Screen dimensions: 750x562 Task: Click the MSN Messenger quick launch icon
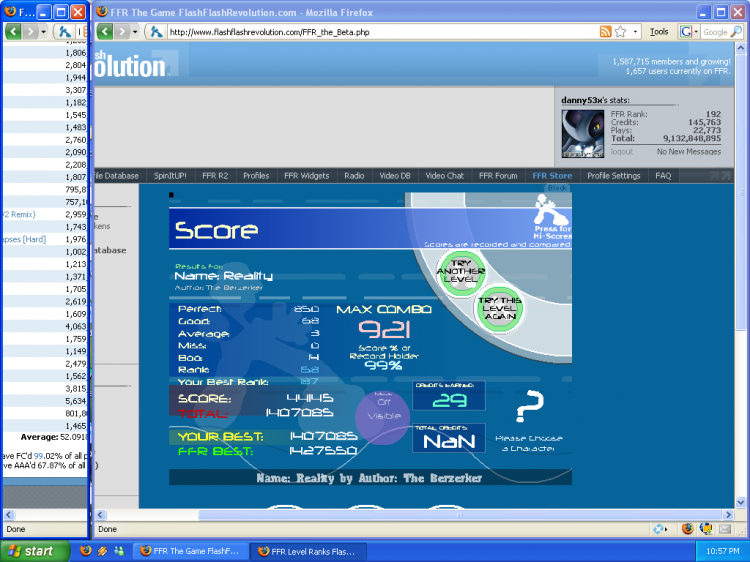click(119, 551)
